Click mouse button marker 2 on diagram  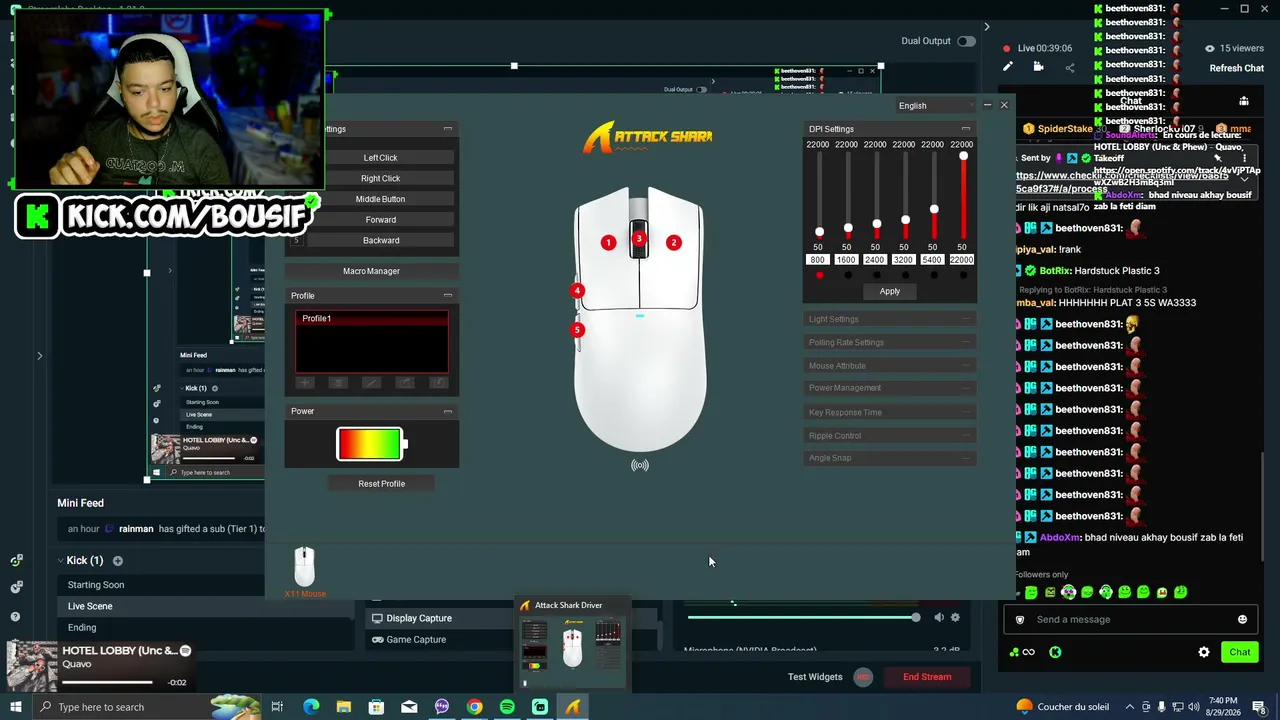674,243
